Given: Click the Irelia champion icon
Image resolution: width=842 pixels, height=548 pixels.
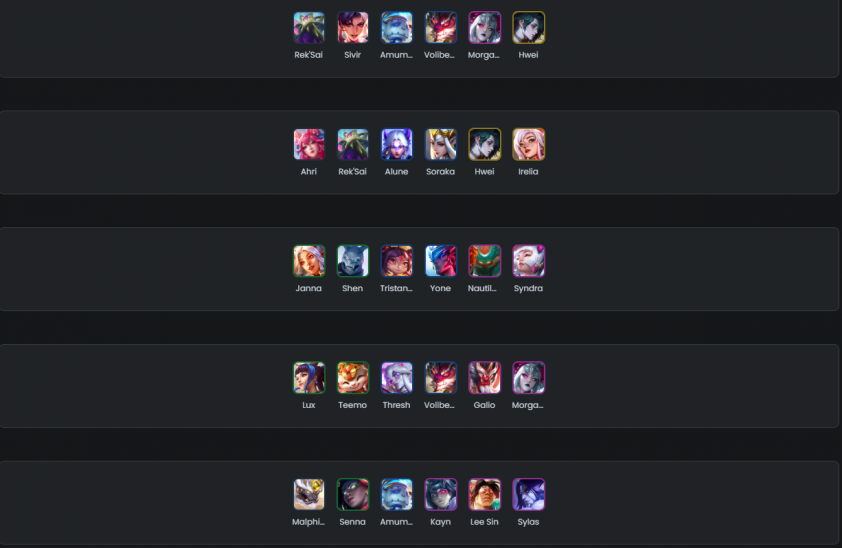Looking at the screenshot, I should click(528, 144).
